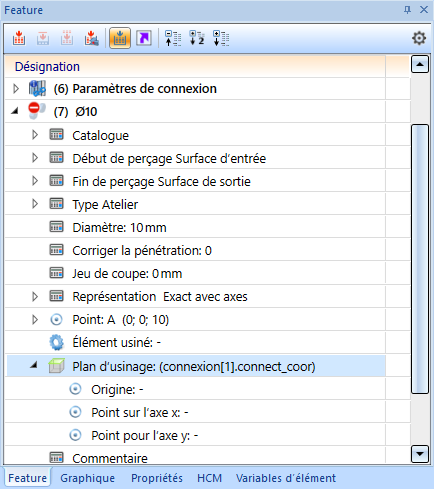Collapse the (7) Ø10 feature node
Screen dimensions: 434x489
point(15,112)
